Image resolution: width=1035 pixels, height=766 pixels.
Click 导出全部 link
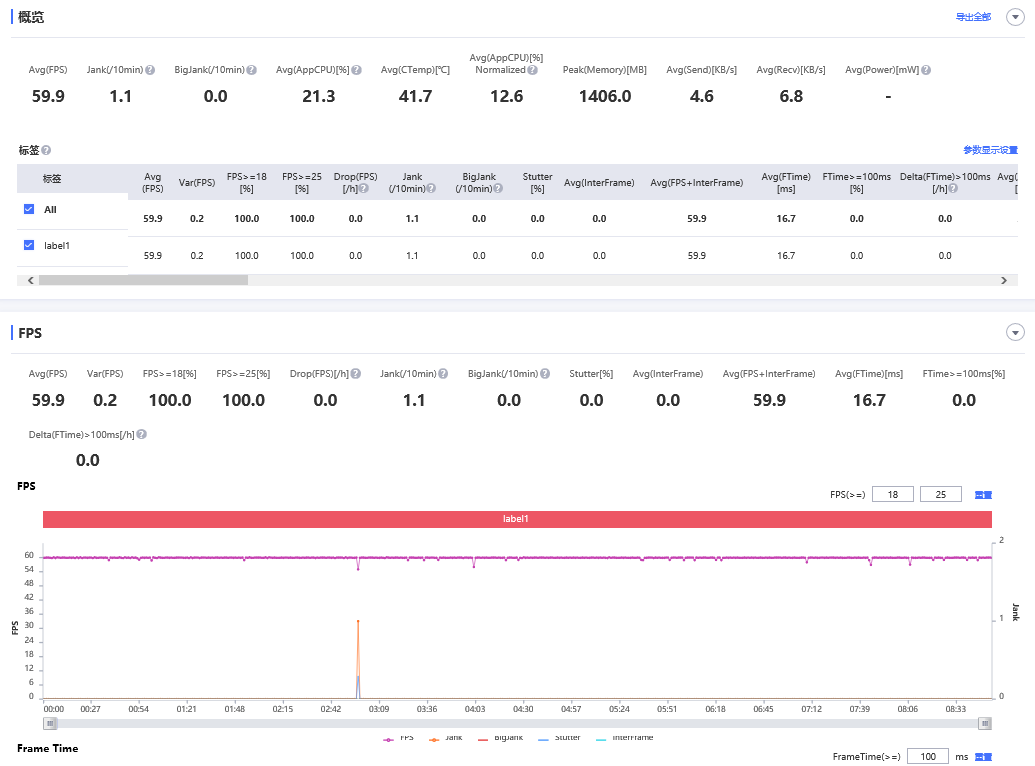(973, 18)
